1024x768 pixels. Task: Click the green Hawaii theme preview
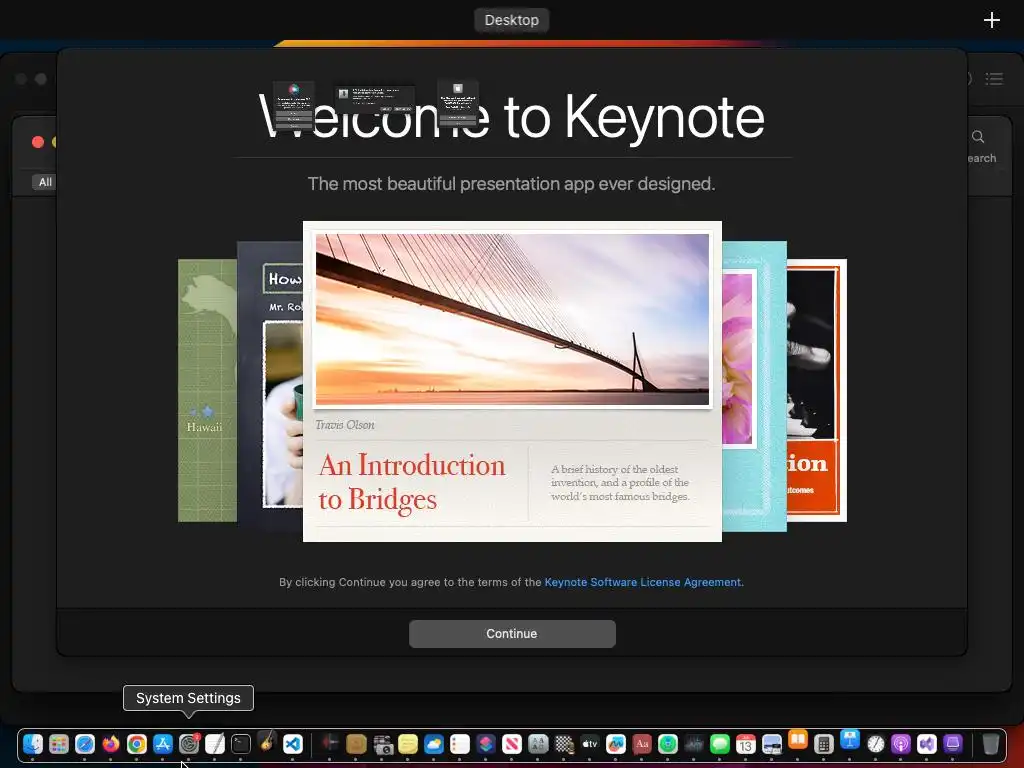(x=207, y=391)
